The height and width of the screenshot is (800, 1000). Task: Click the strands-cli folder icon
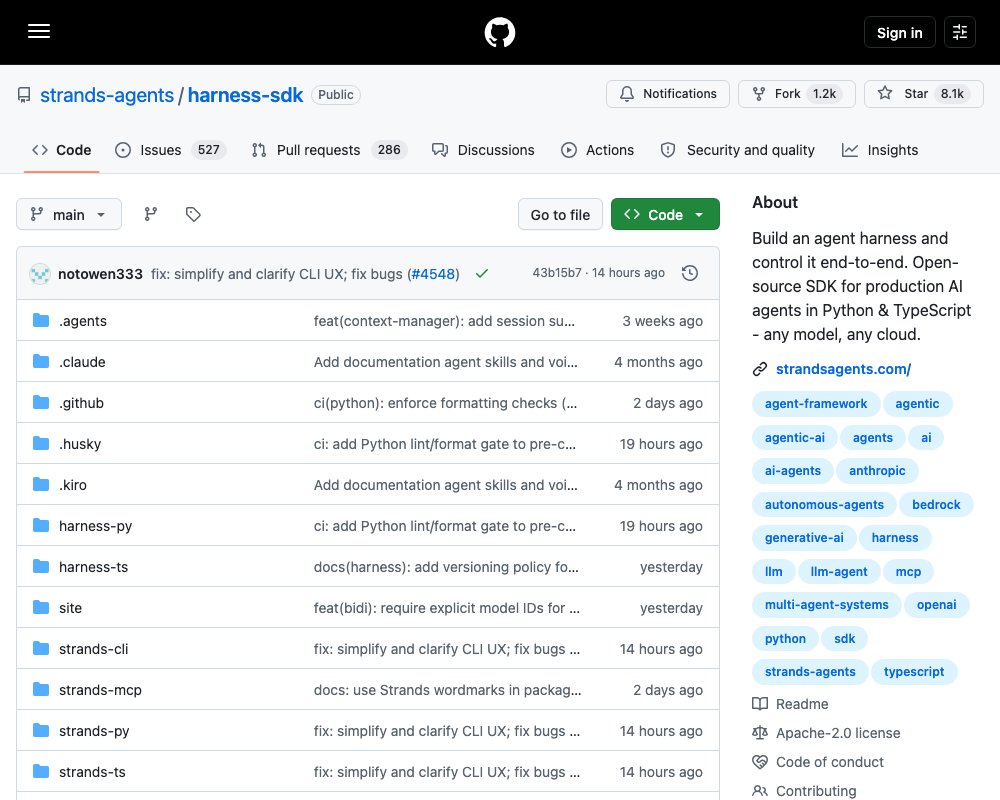pos(41,648)
